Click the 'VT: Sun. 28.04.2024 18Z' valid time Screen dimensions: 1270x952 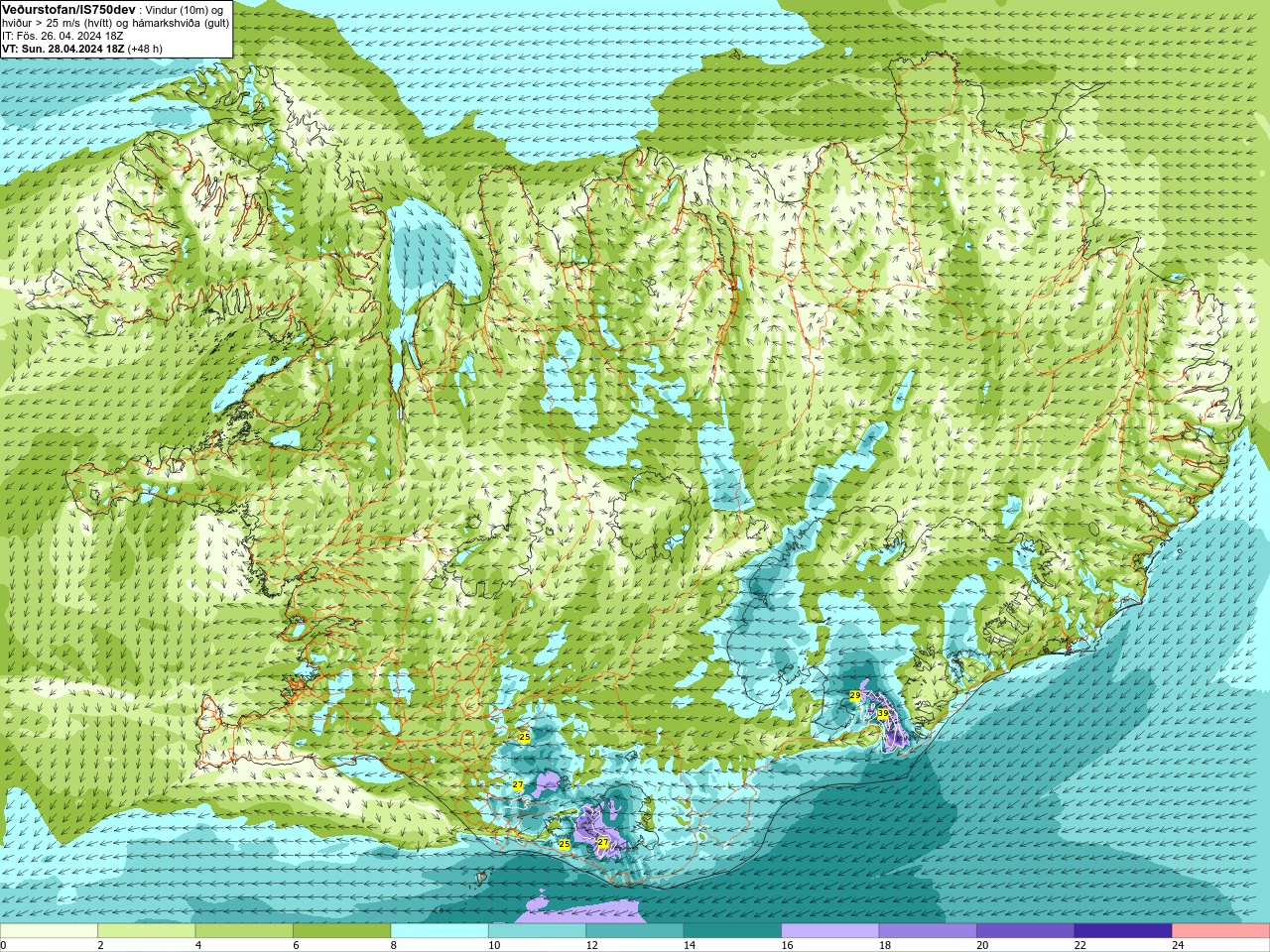click(63, 49)
